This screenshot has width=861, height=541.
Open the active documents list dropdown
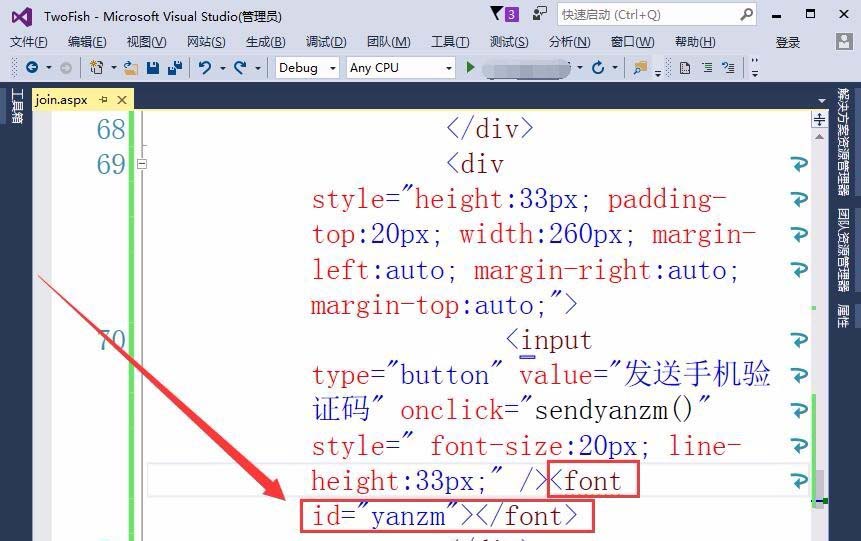(x=821, y=101)
